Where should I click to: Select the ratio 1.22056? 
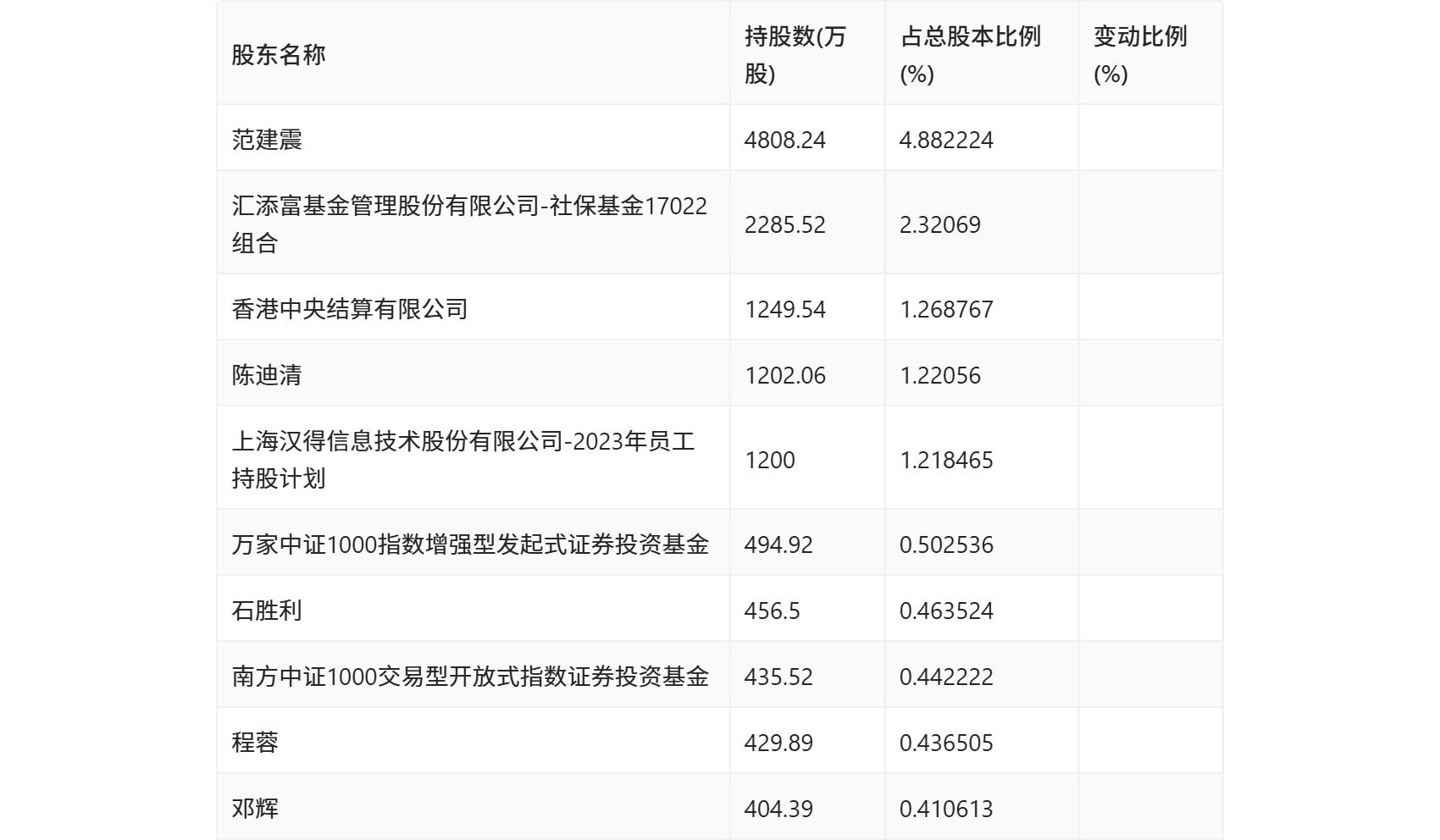pos(940,375)
